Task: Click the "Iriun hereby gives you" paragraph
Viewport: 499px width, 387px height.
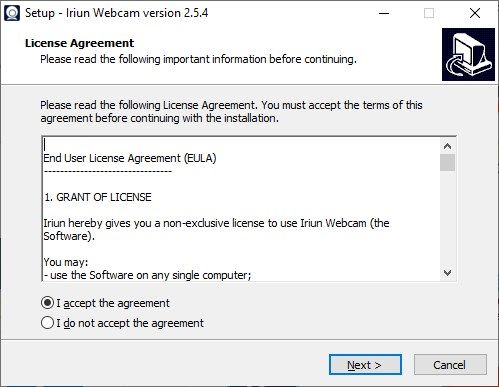Action: coord(216,229)
